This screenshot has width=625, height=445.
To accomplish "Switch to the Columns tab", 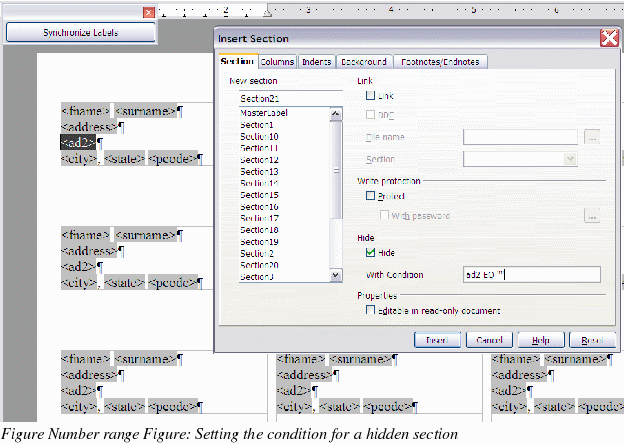I will pos(270,62).
